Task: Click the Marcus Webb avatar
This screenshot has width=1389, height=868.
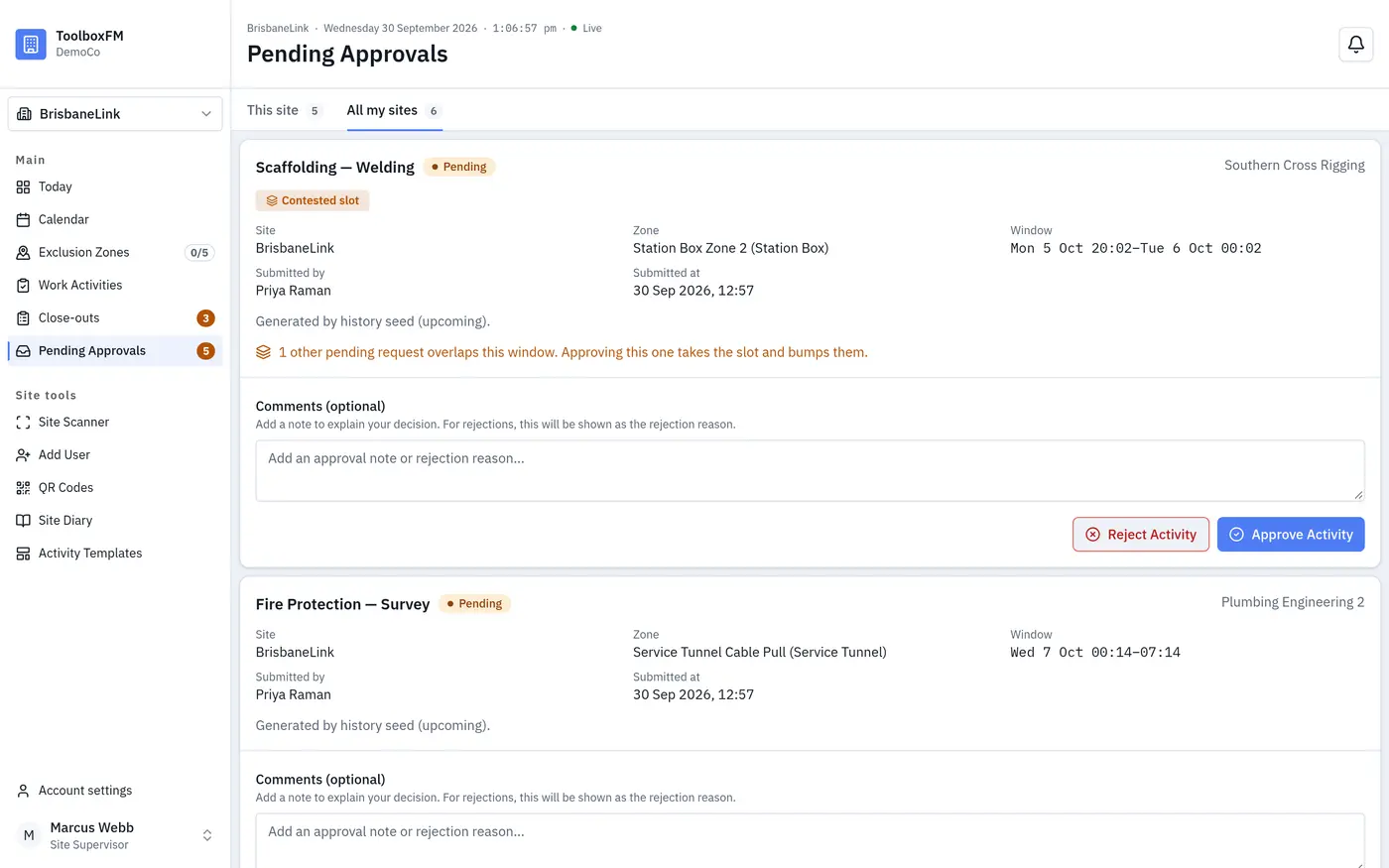Action: pos(29,835)
